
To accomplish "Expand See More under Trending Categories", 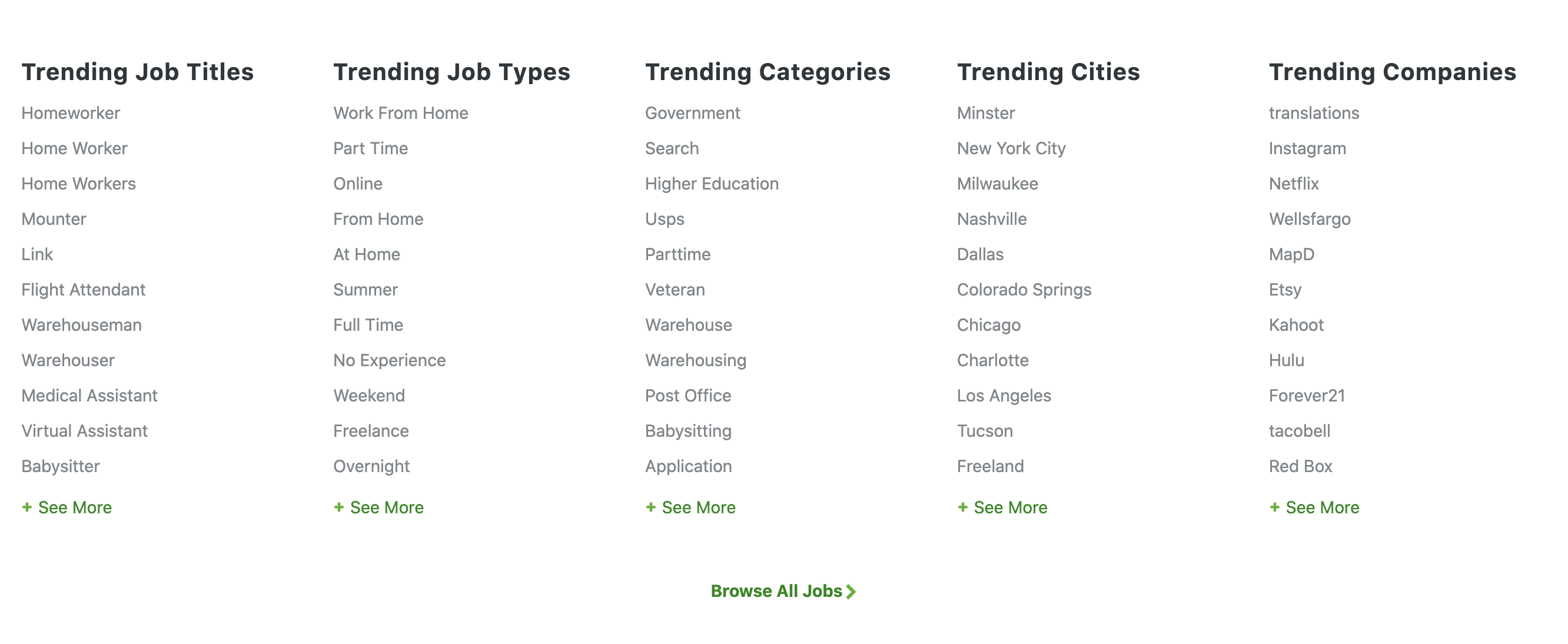I will (690, 507).
